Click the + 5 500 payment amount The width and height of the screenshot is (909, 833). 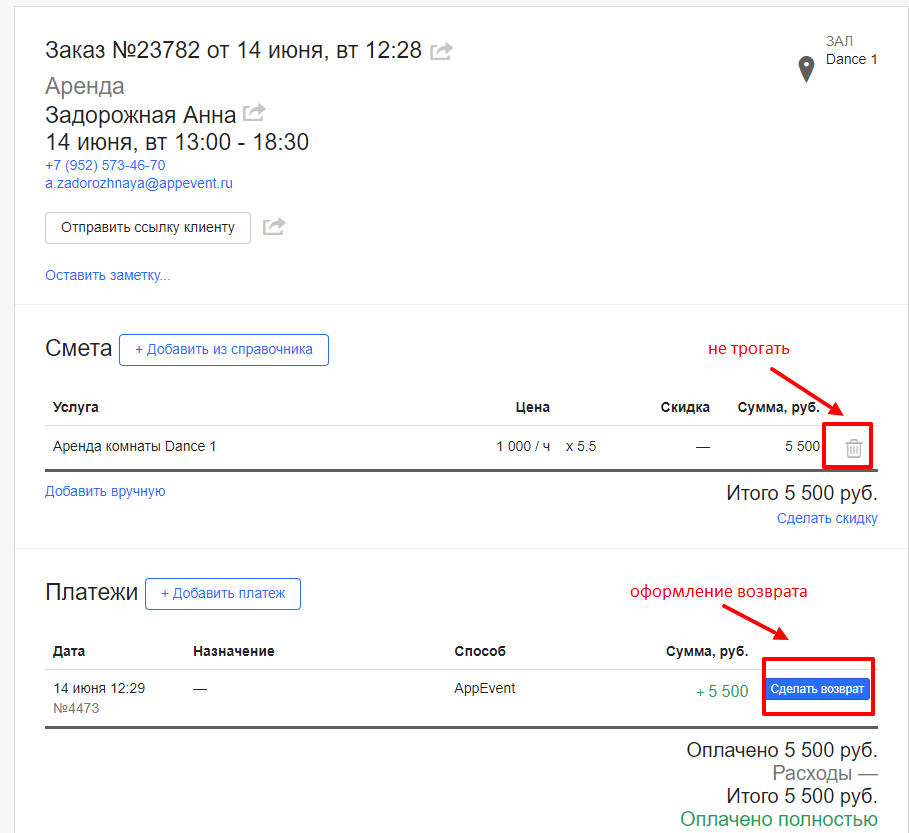tap(721, 691)
